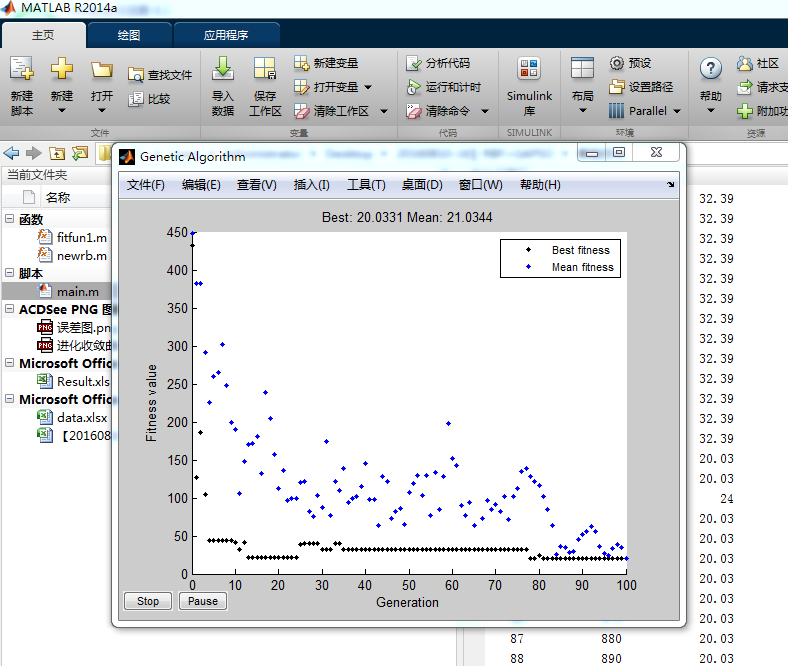This screenshot has width=788, height=666.
Task: Open 窗口(W) menu in figure window
Action: (x=481, y=185)
